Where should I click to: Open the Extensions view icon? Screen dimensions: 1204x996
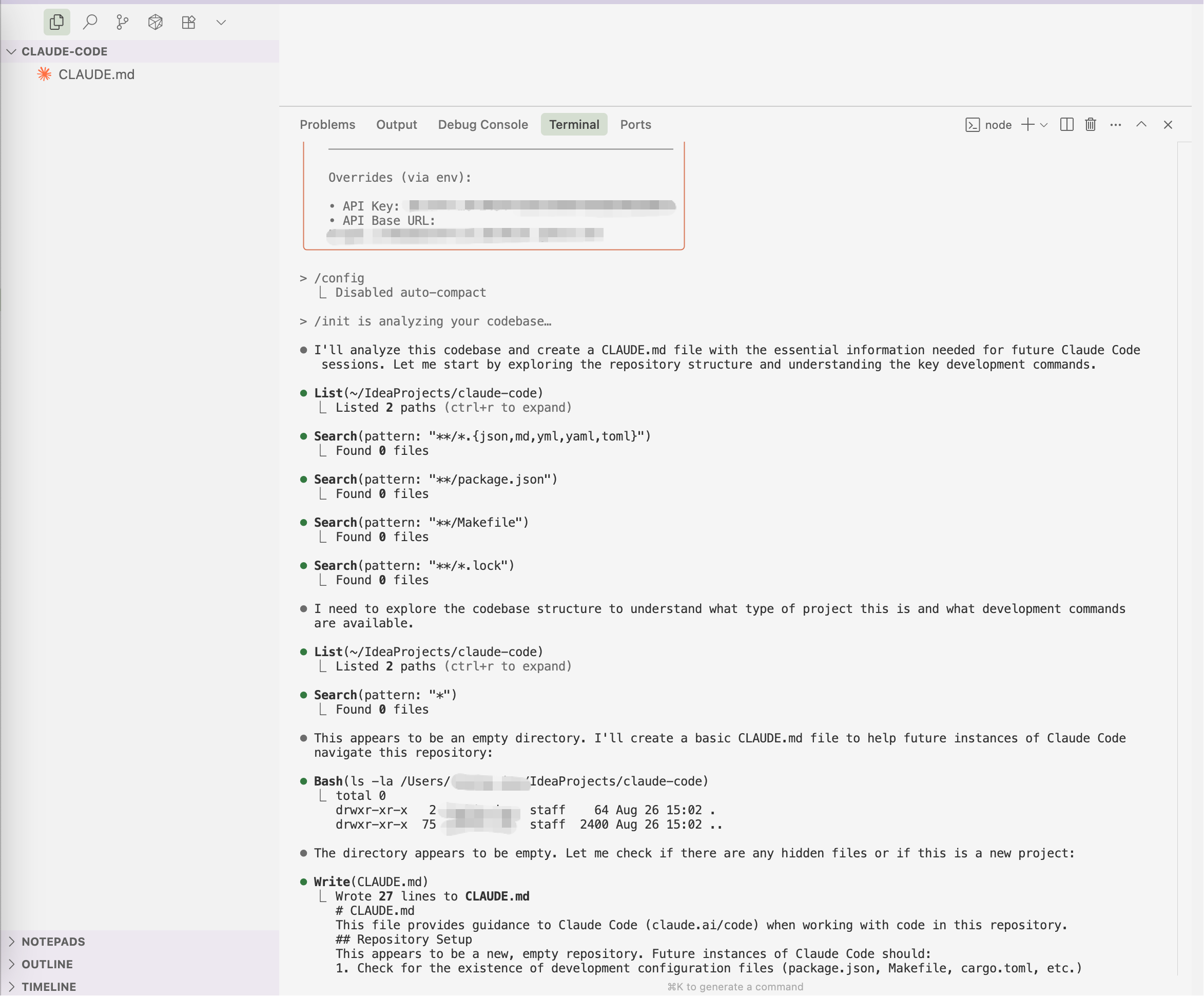point(189,23)
